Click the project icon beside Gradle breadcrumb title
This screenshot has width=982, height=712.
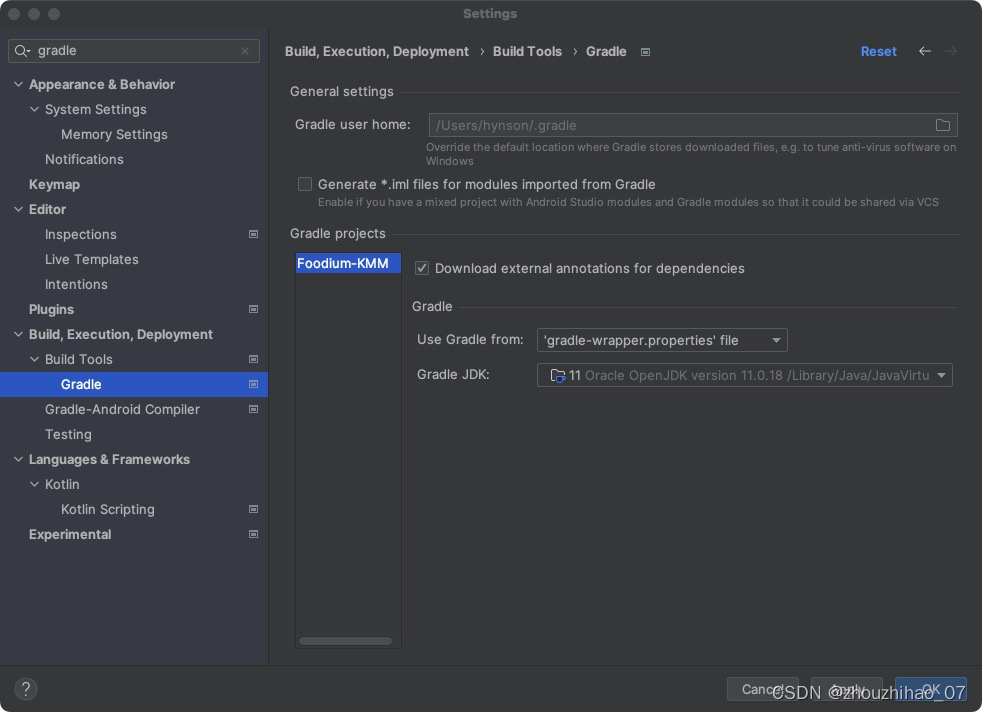[645, 52]
